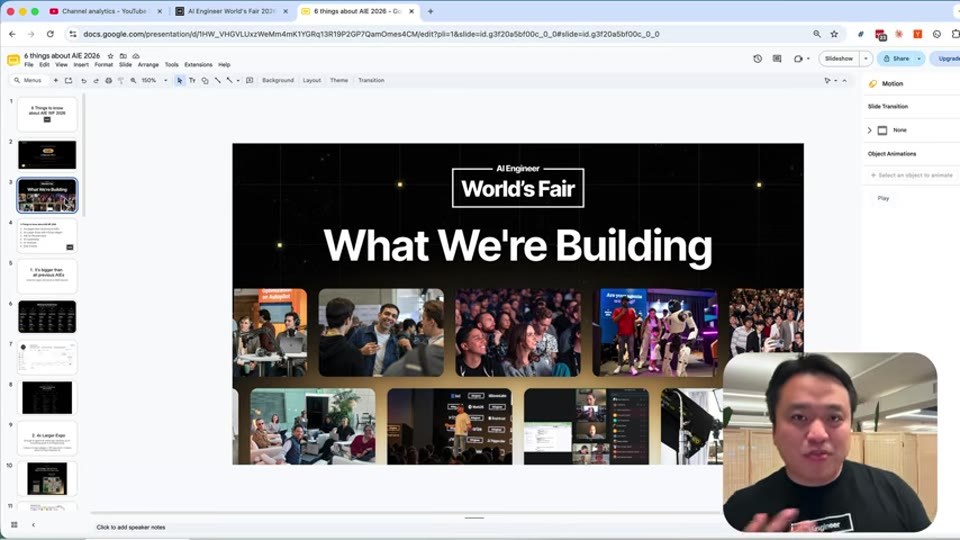Reload the page
Screen dimensions: 960x540
point(50,34)
